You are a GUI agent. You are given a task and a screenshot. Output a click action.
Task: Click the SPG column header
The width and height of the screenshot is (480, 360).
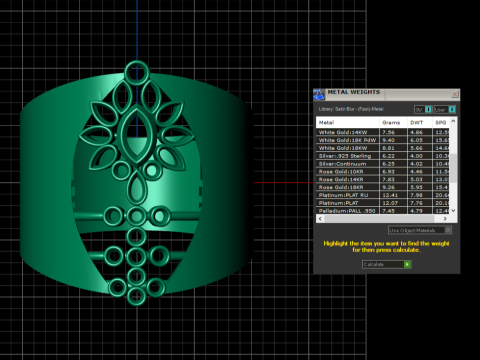coord(441,122)
